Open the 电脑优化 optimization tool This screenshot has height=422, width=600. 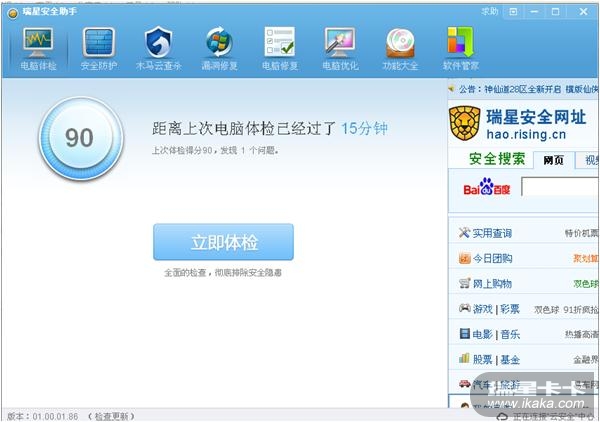click(x=340, y=49)
